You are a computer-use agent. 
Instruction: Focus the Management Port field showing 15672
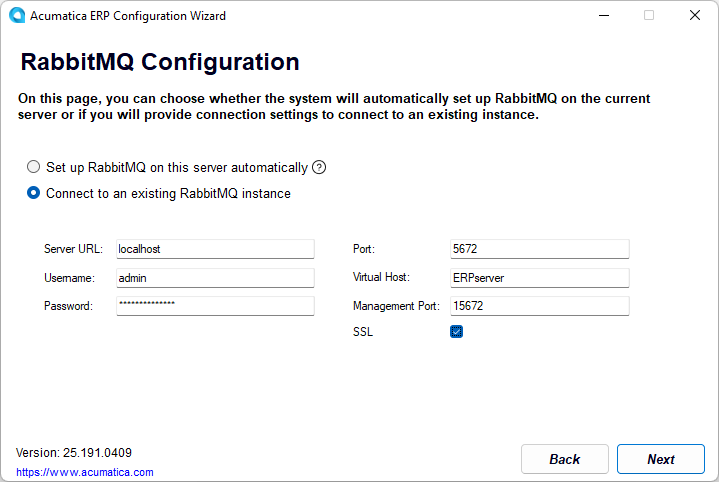[x=539, y=306]
